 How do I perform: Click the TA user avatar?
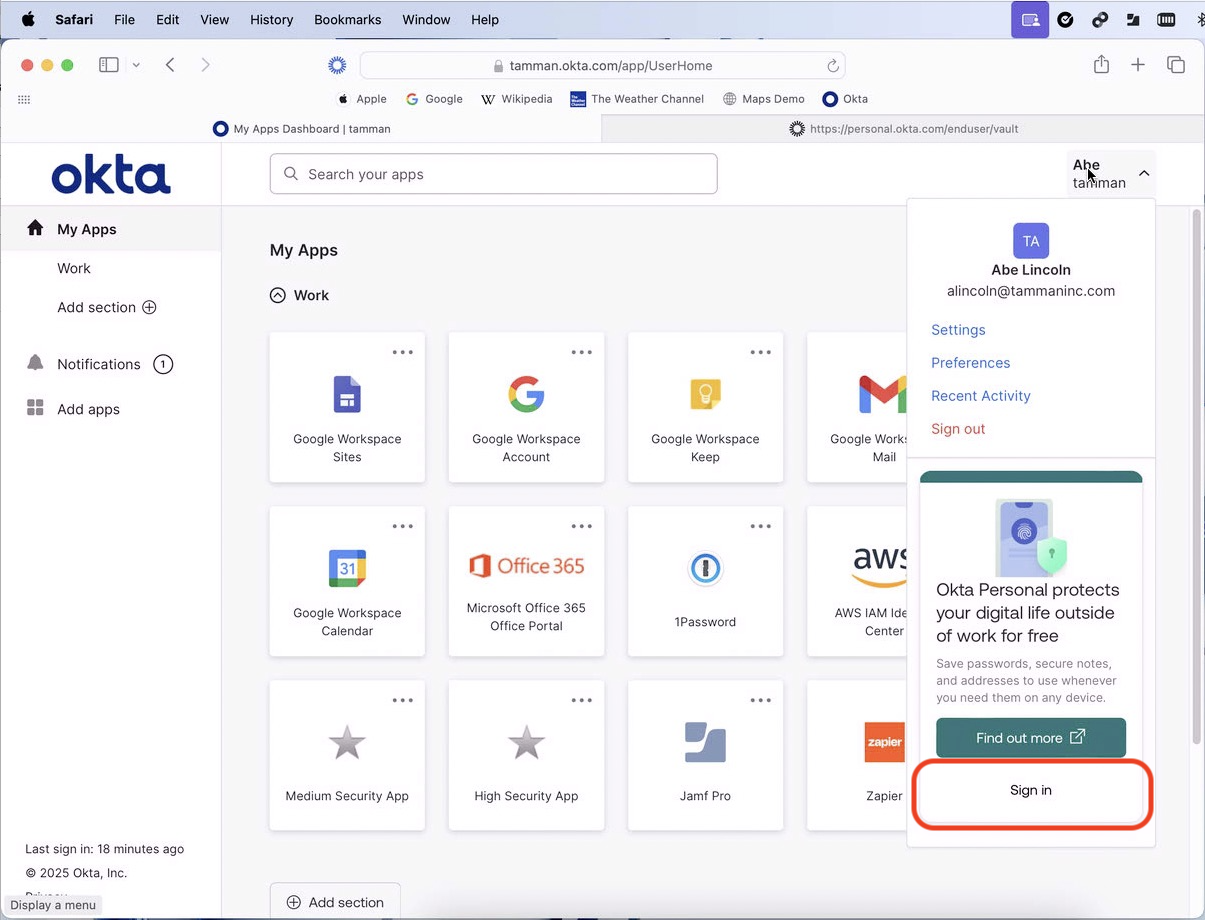click(x=1031, y=241)
